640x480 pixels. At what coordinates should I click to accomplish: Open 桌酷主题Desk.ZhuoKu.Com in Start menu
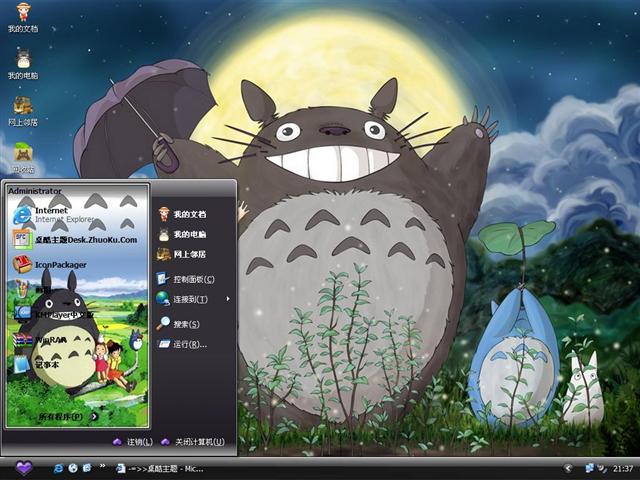click(75, 240)
